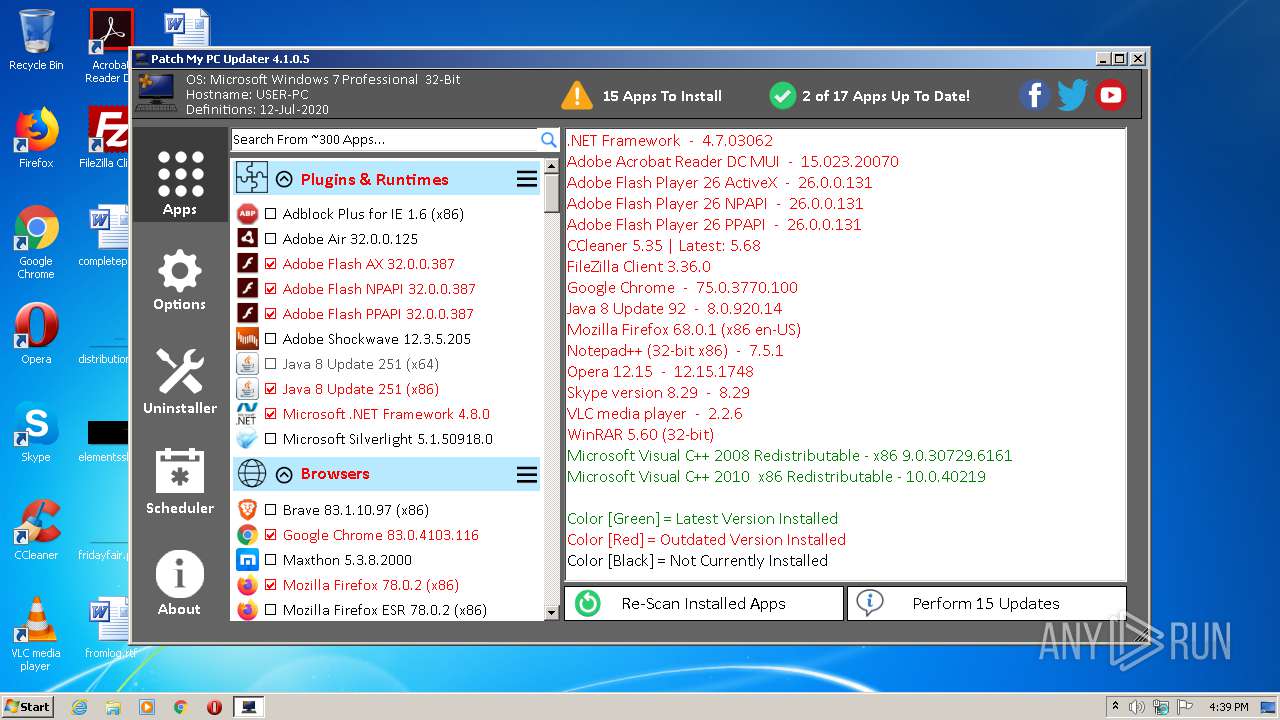Open the Recycle Bin on desktop

[36, 40]
